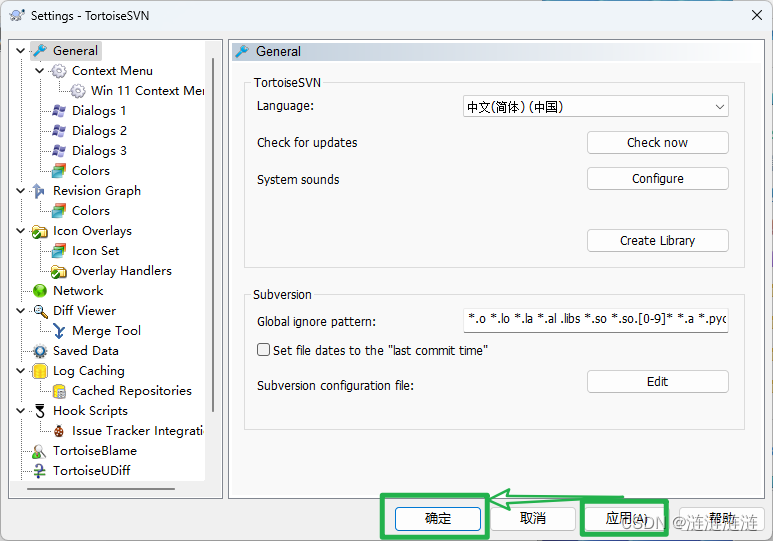Click the TortoiseSVN turtle icon in title bar
The image size is (773, 541).
coord(17,15)
